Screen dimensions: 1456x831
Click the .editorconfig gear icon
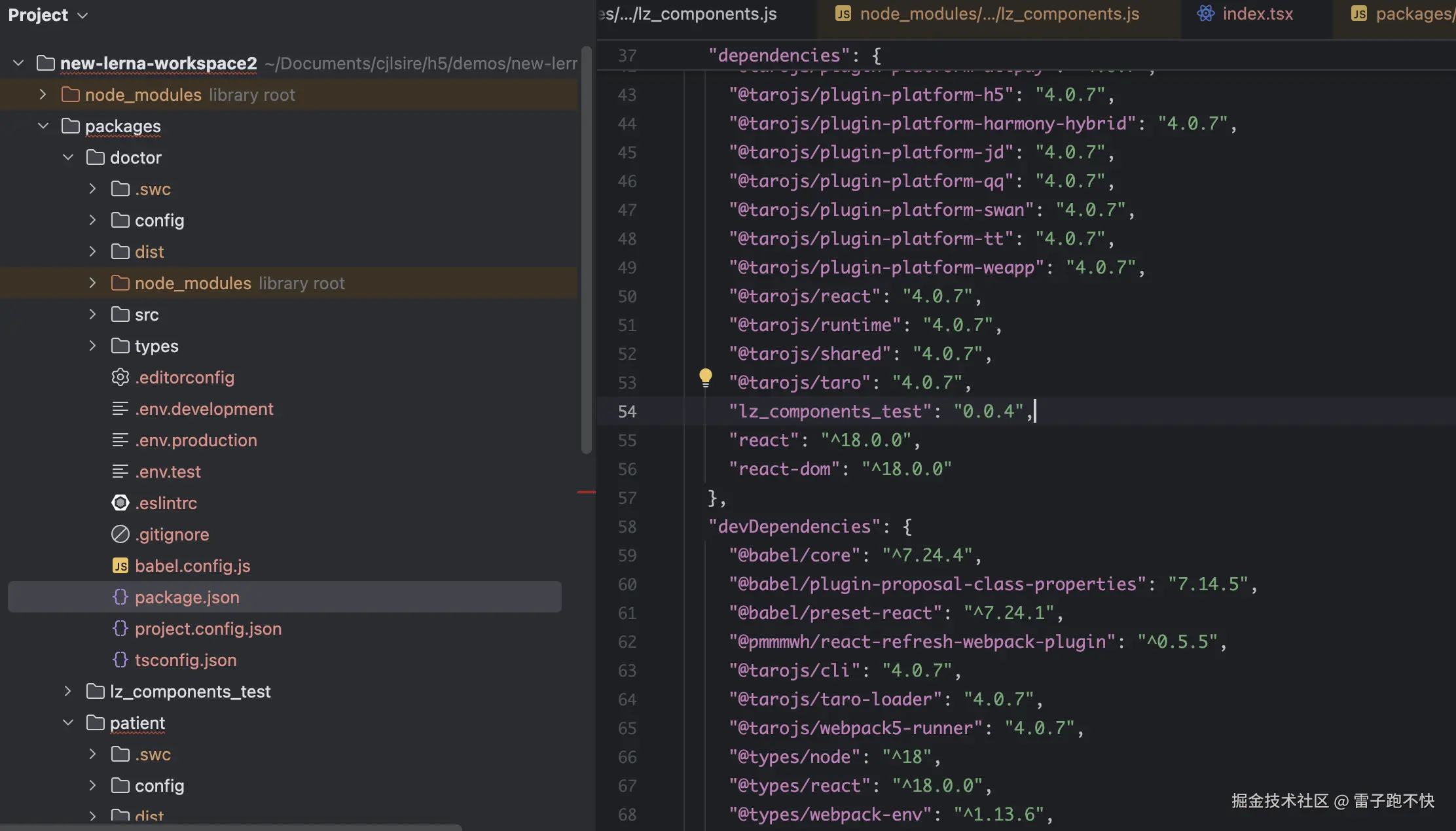120,378
